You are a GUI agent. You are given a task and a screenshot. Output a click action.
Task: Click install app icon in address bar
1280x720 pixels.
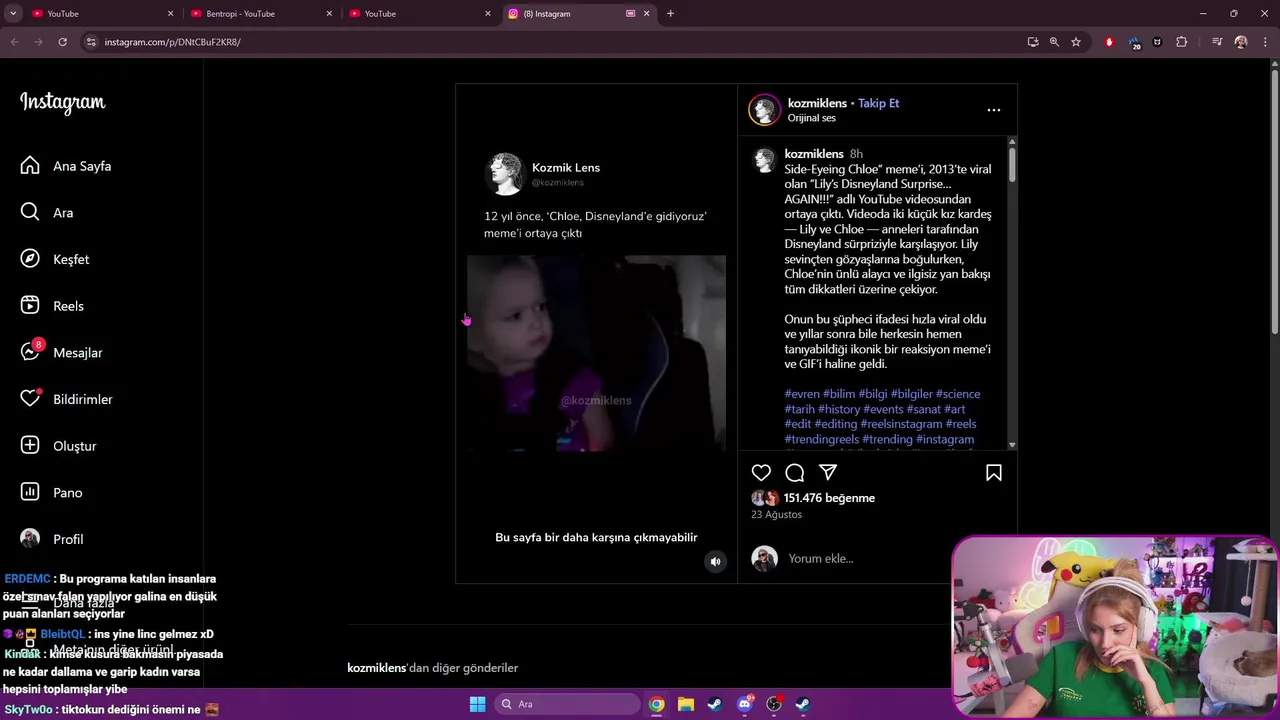(x=1033, y=42)
